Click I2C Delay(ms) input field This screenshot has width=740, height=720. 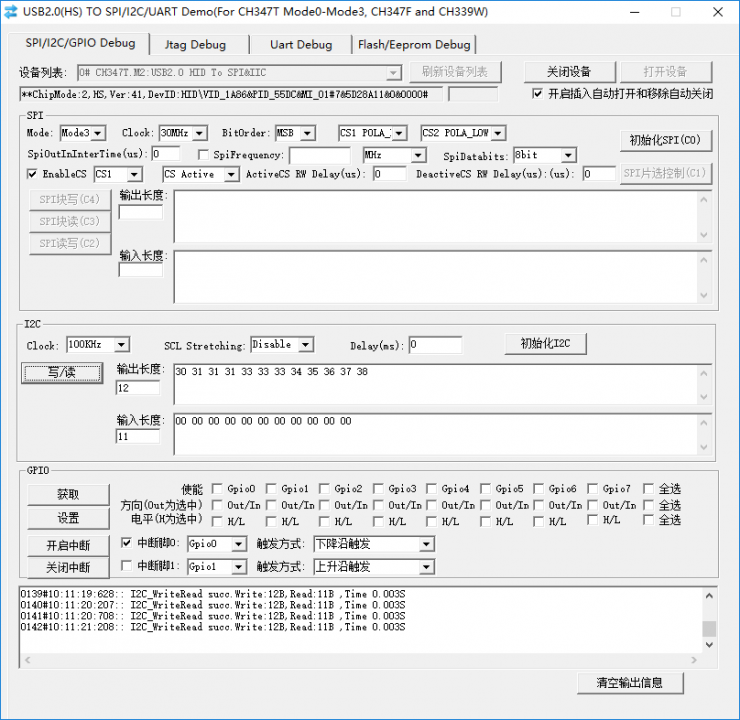[435, 345]
